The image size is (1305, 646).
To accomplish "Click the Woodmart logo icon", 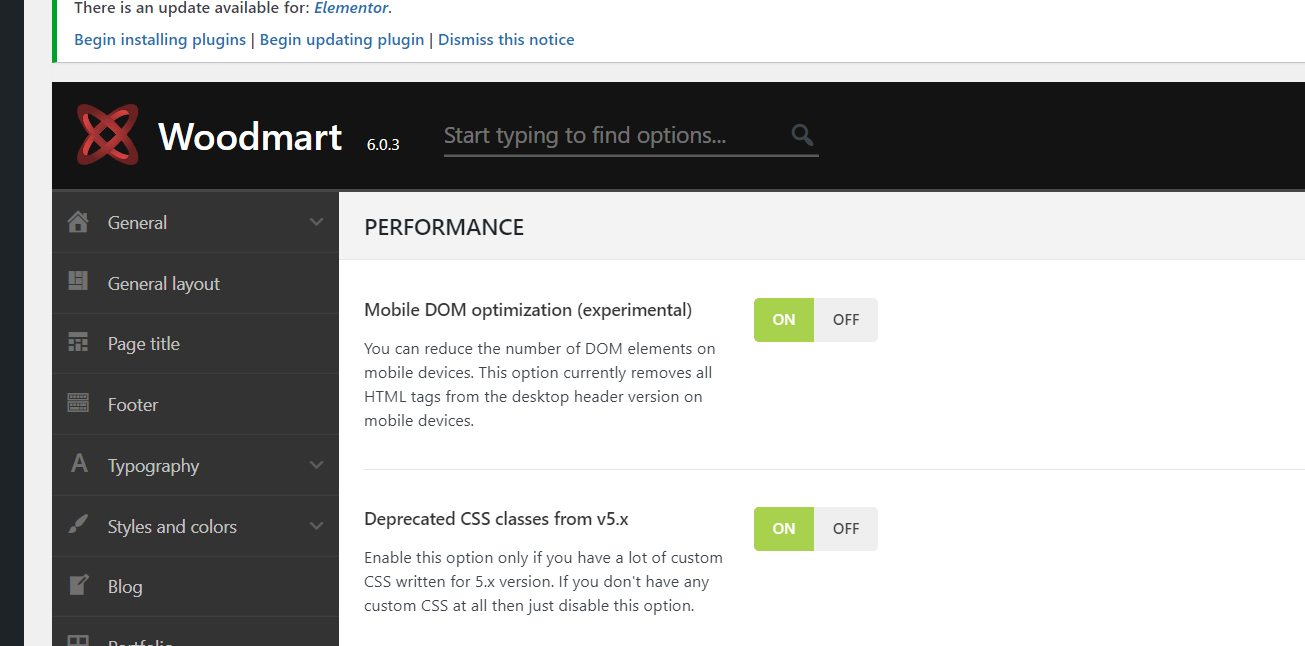I will 108,135.
